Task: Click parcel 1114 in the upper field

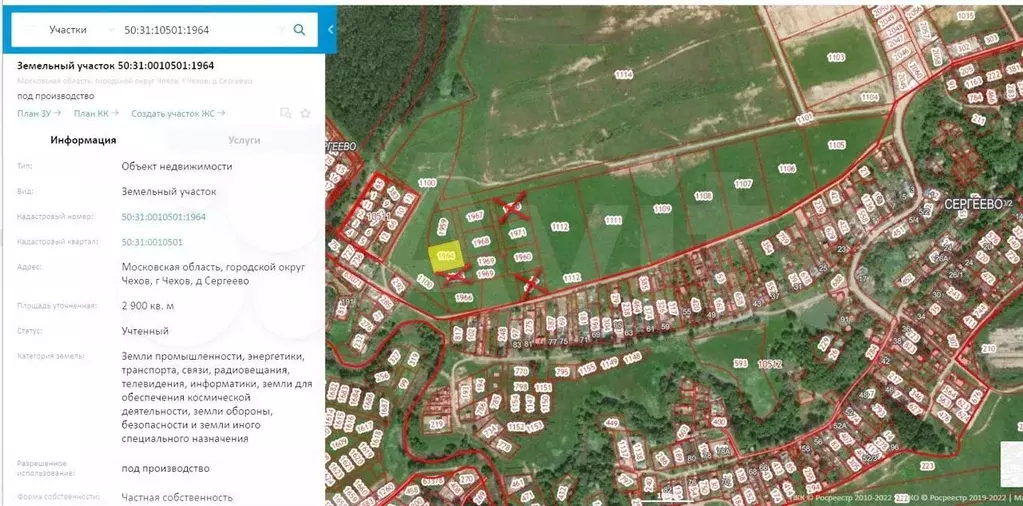Action: point(624,75)
